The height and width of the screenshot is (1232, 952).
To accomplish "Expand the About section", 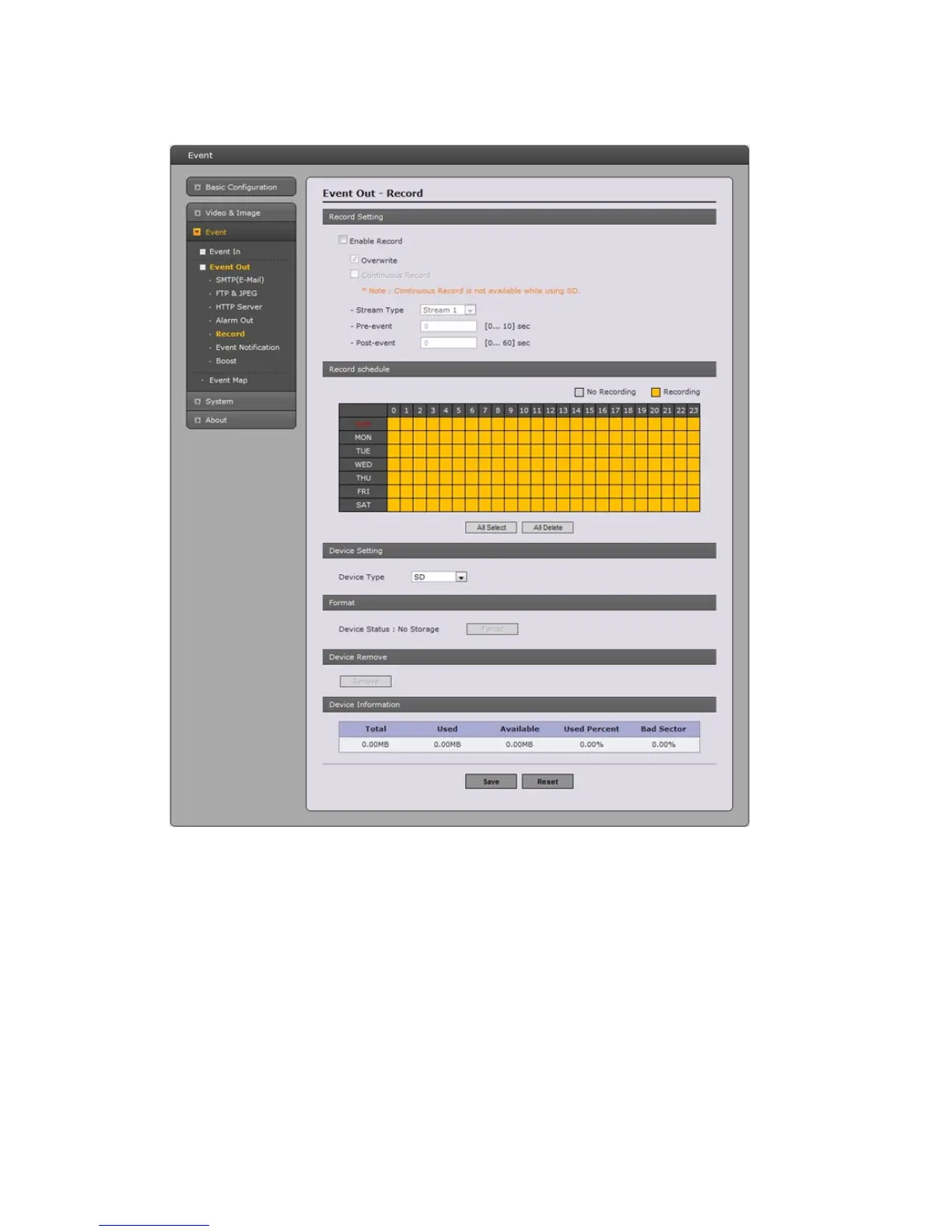I will click(x=241, y=420).
